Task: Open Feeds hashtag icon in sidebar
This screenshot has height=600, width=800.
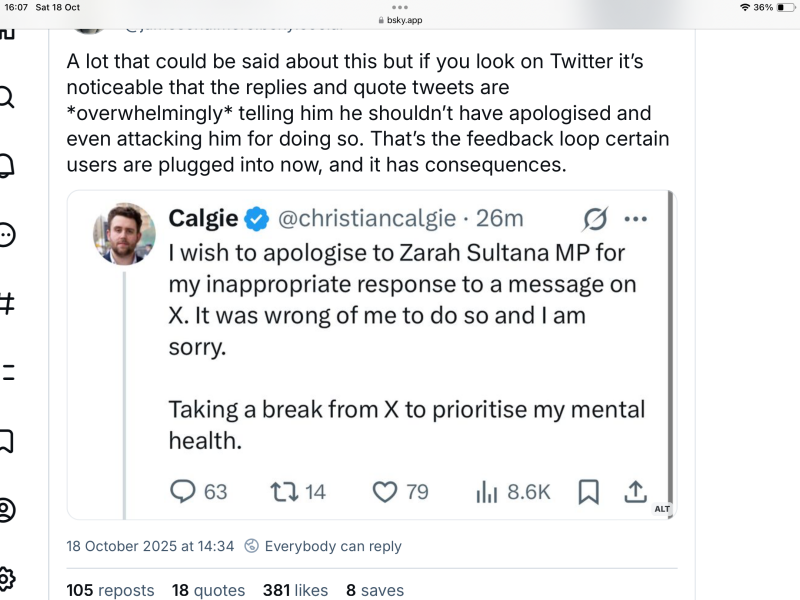Action: point(6,303)
